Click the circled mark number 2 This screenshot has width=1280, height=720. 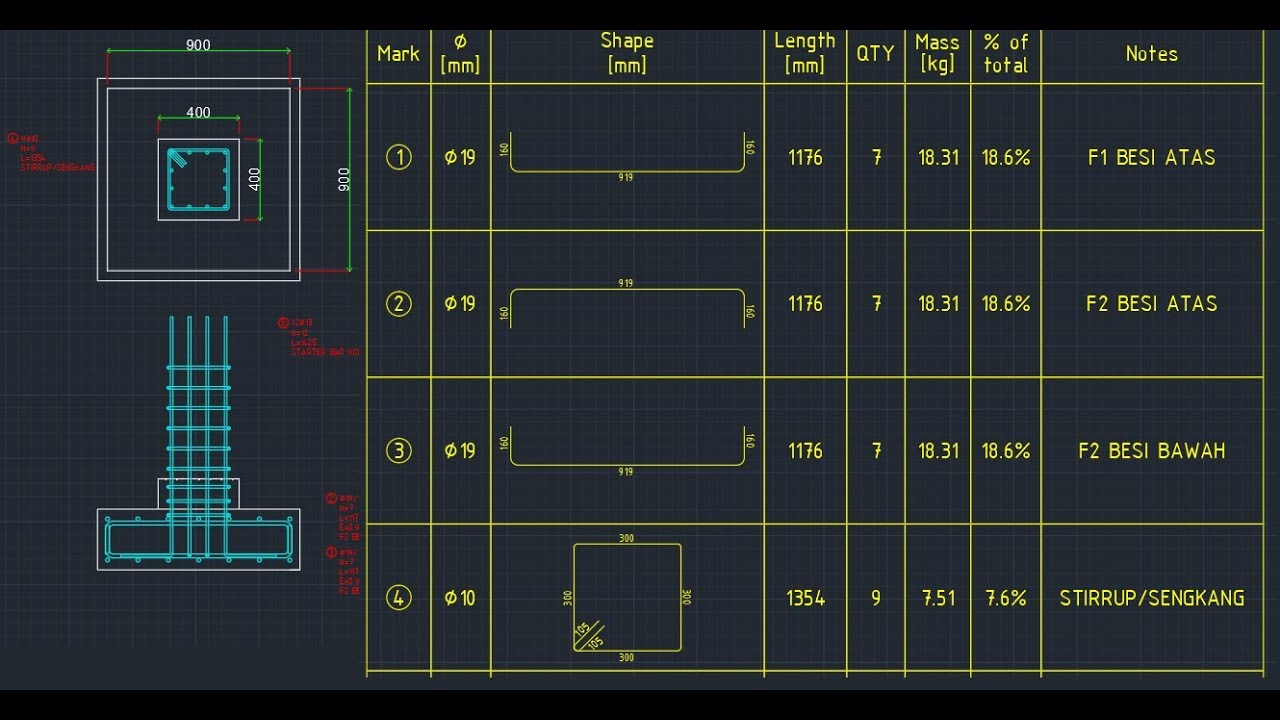(398, 304)
